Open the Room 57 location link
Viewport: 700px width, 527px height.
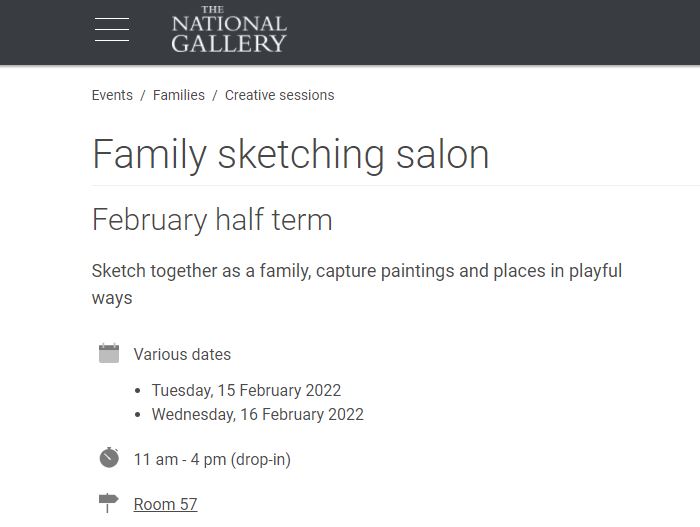tap(165, 504)
